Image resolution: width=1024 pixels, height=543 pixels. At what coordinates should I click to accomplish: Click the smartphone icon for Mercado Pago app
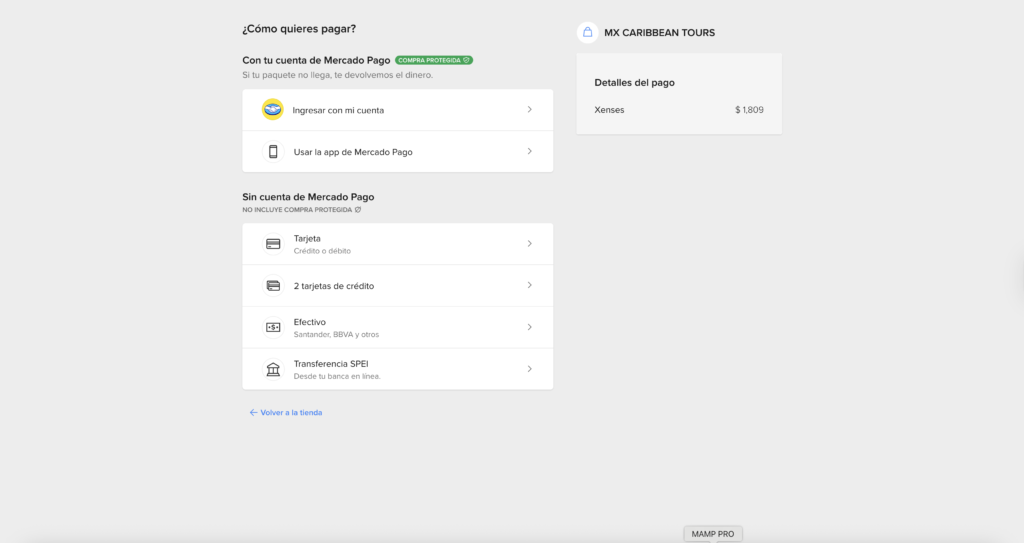click(x=273, y=152)
